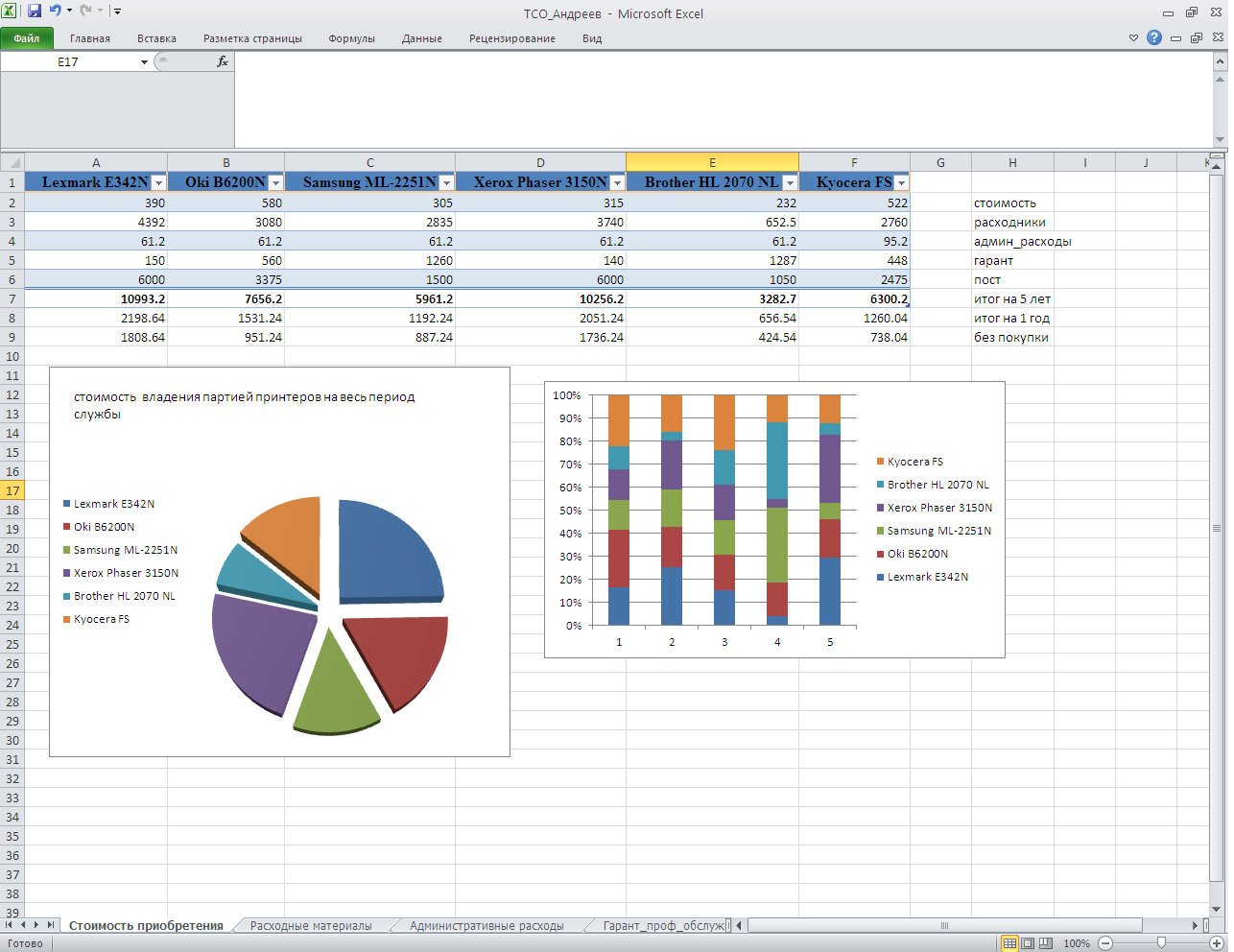Viewport: 1234px width, 952px height.
Task: Open filter dropdown for Brother HL 2070 NL
Action: (x=790, y=183)
